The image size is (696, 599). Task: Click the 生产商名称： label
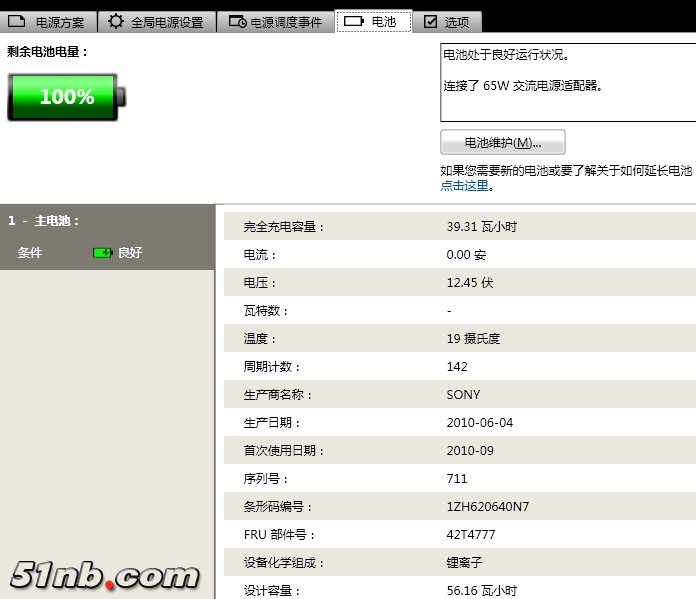pyautogui.click(x=278, y=395)
